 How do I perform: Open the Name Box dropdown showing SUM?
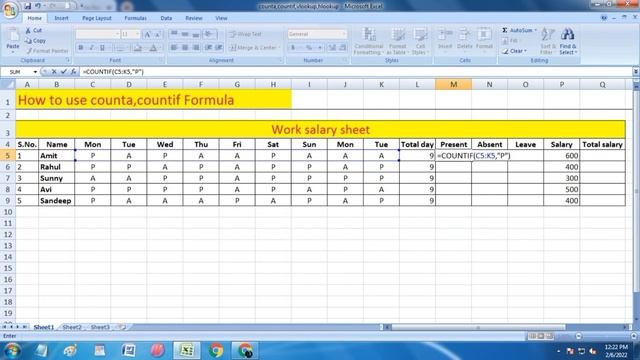35,72
